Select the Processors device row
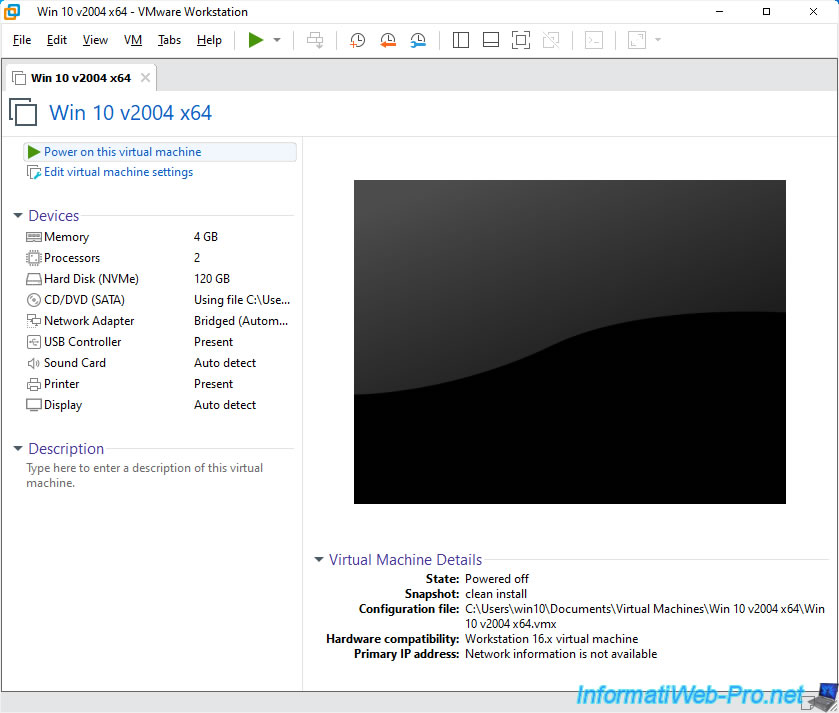The height and width of the screenshot is (713, 839). (x=159, y=258)
